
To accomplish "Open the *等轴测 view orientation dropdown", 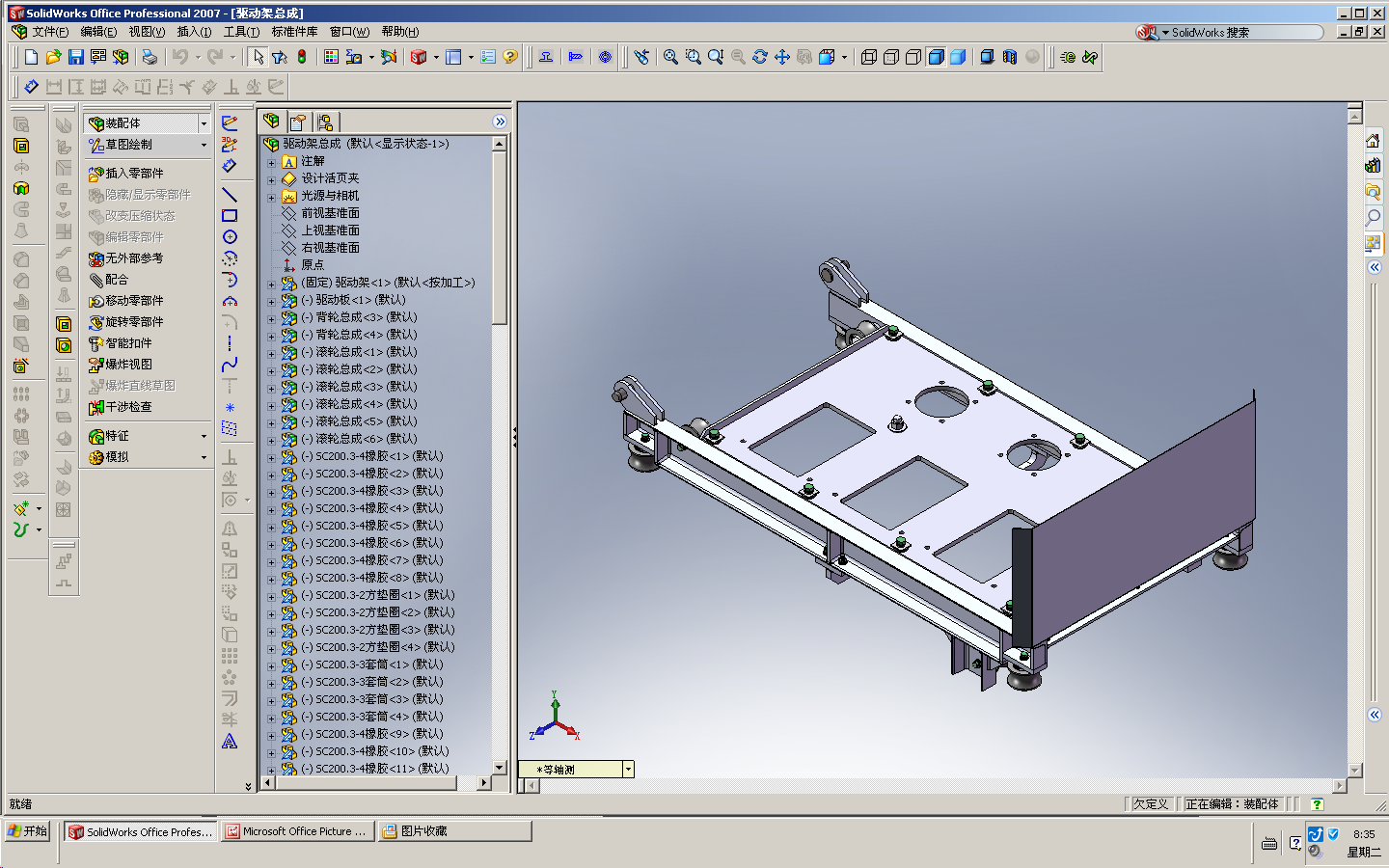I will pyautogui.click(x=628, y=769).
